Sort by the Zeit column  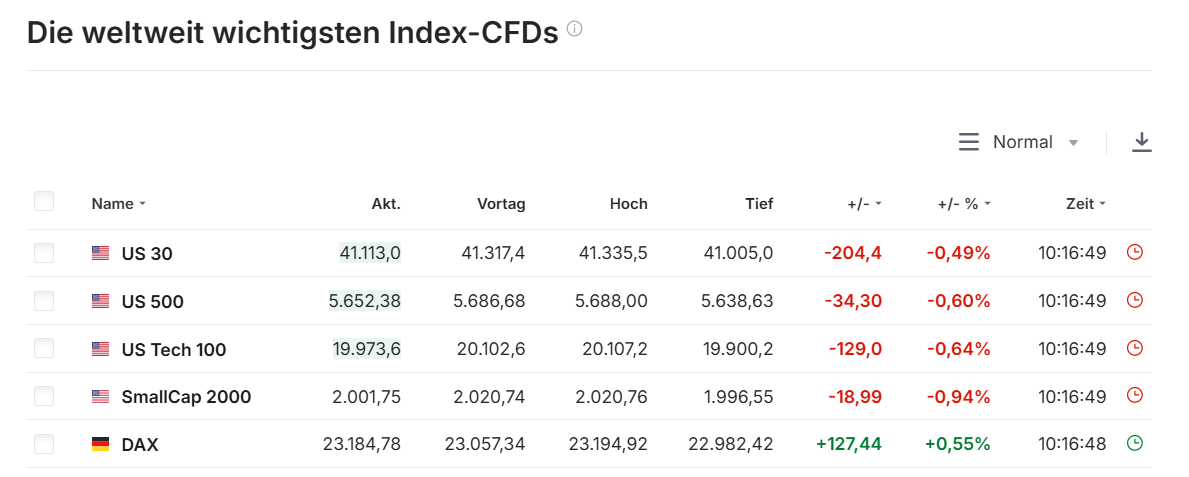click(x=1086, y=204)
